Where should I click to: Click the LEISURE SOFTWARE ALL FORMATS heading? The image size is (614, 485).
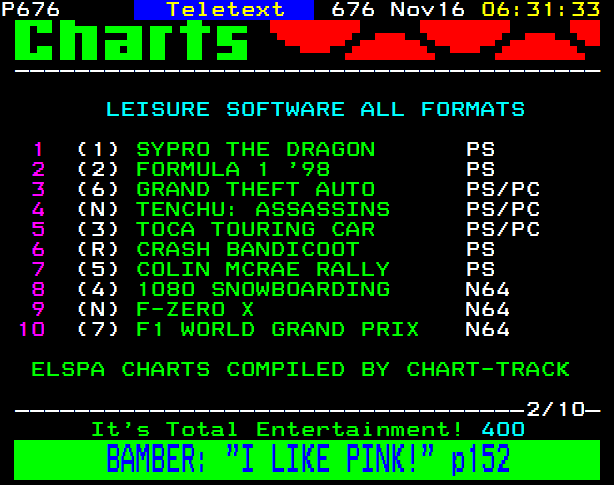pos(315,109)
